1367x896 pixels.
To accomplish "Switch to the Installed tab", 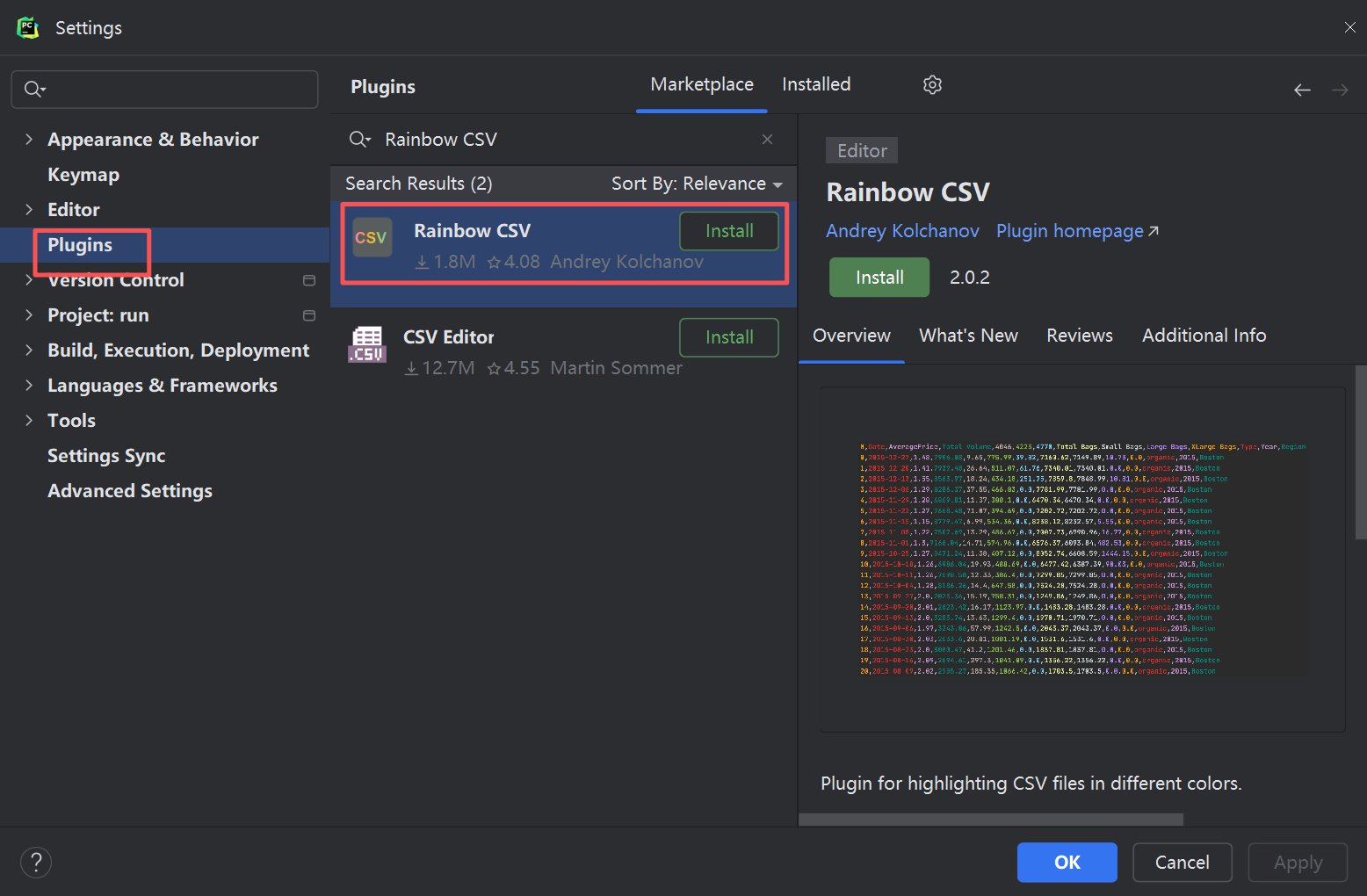I will [x=816, y=84].
